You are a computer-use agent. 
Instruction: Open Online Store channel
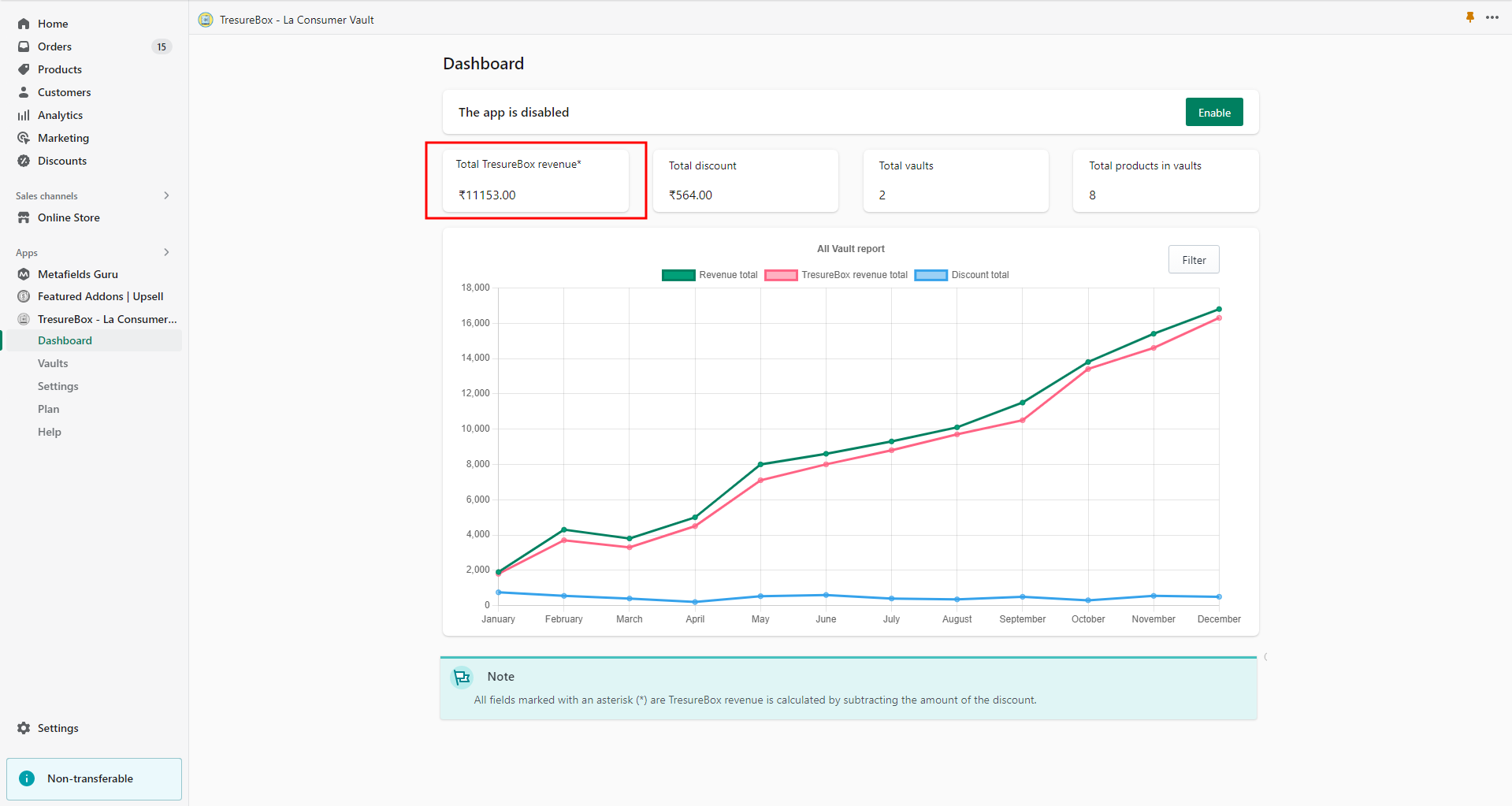tap(69, 217)
